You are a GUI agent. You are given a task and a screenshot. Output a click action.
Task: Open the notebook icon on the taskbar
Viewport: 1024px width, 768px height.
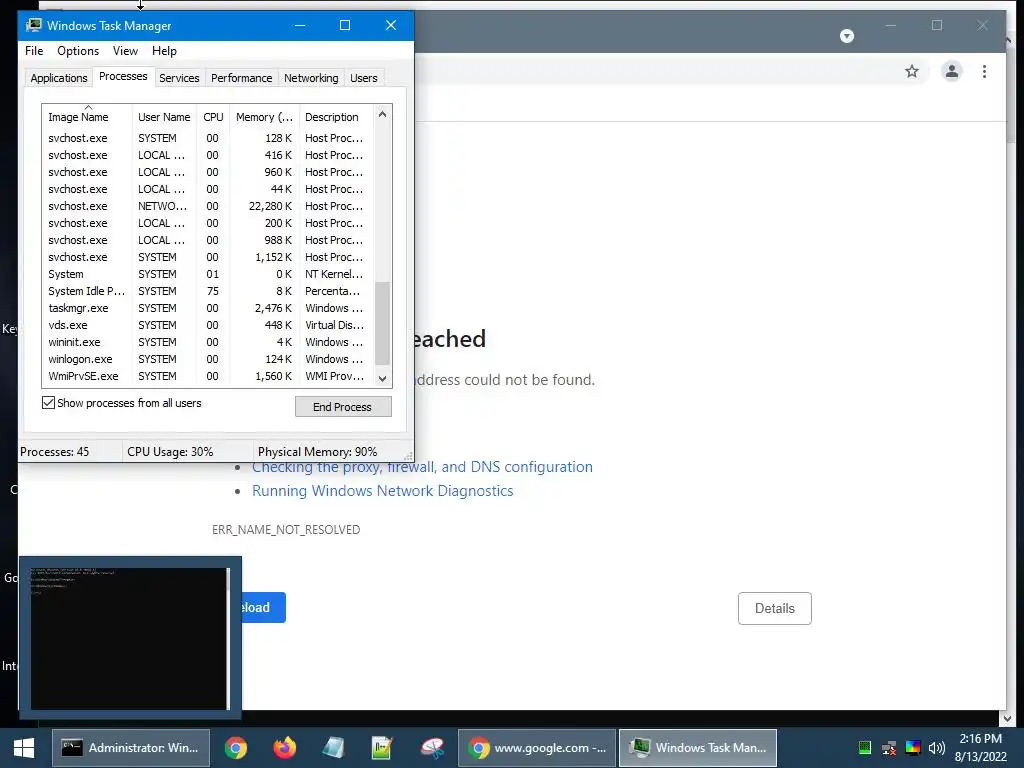tap(334, 748)
